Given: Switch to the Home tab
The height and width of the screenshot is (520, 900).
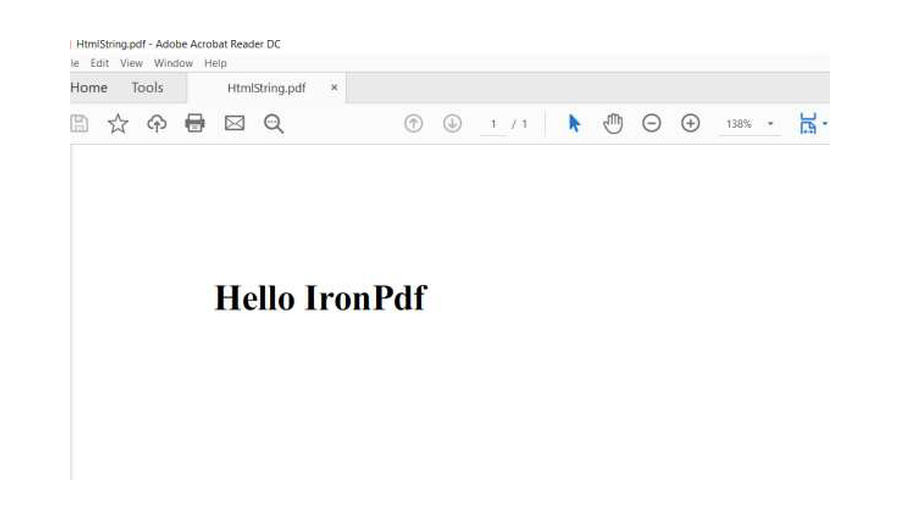Looking at the screenshot, I should pos(89,88).
